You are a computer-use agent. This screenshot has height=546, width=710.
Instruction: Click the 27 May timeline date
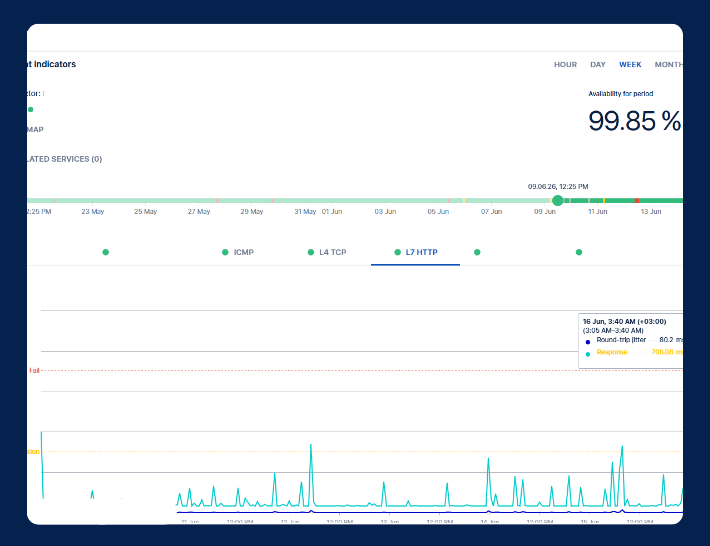(199, 211)
